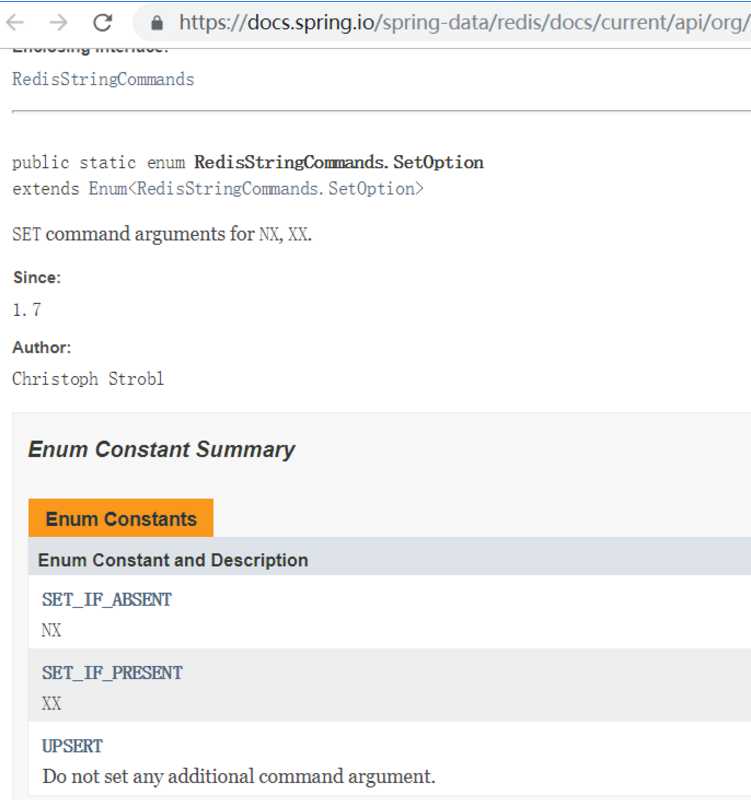
Task: View site security info via padlock icon
Action: pos(157,22)
